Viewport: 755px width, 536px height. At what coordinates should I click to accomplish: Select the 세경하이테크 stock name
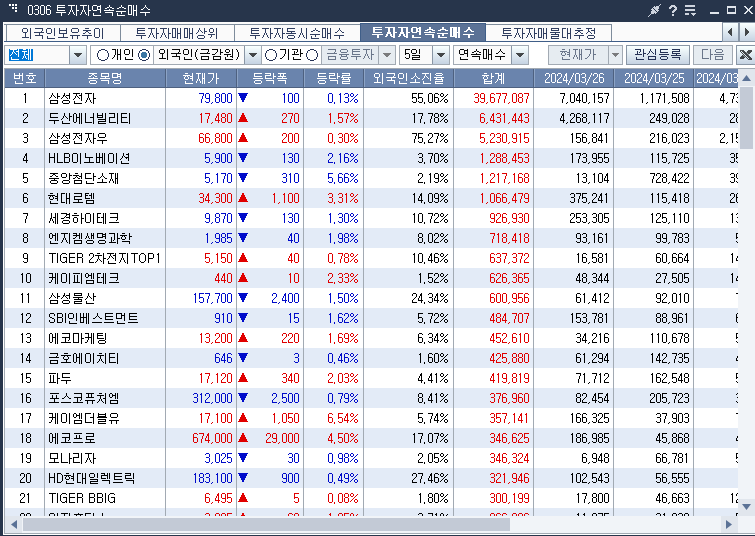point(84,218)
